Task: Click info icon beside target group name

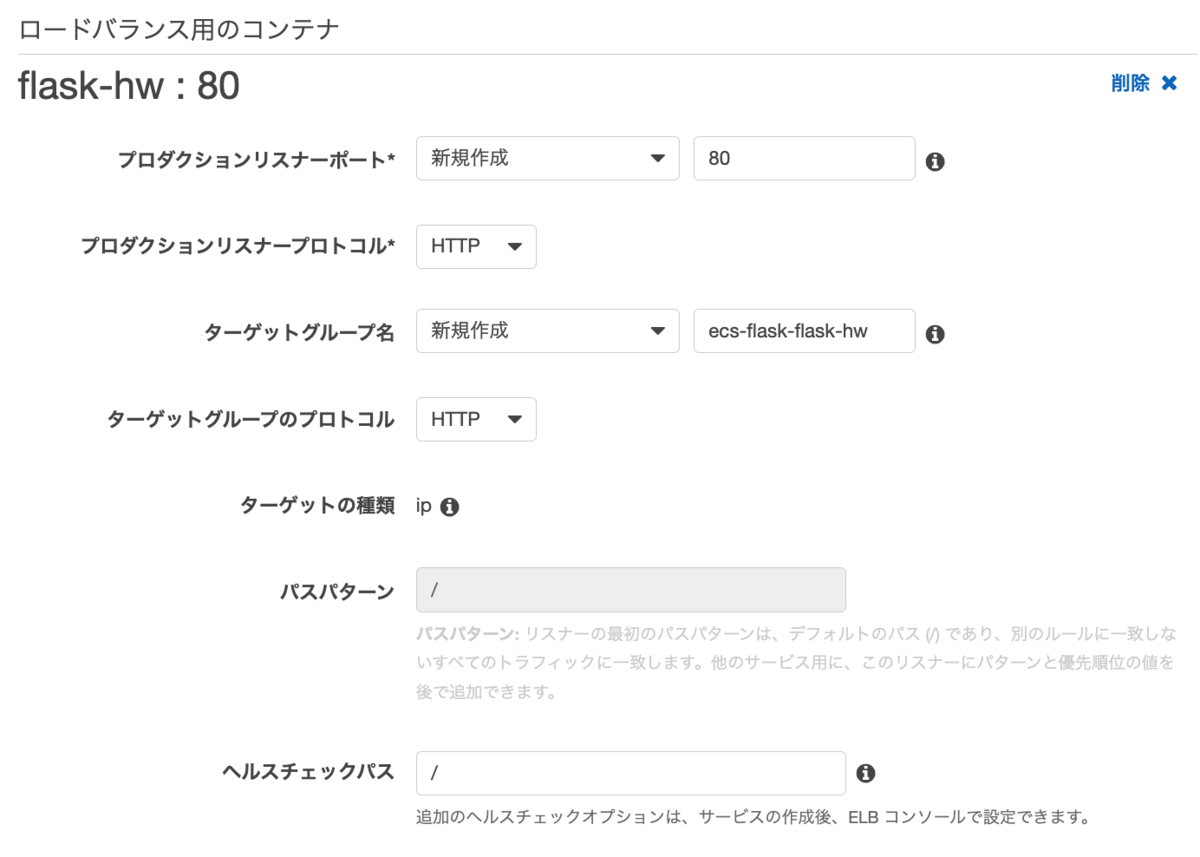Action: pos(935,334)
